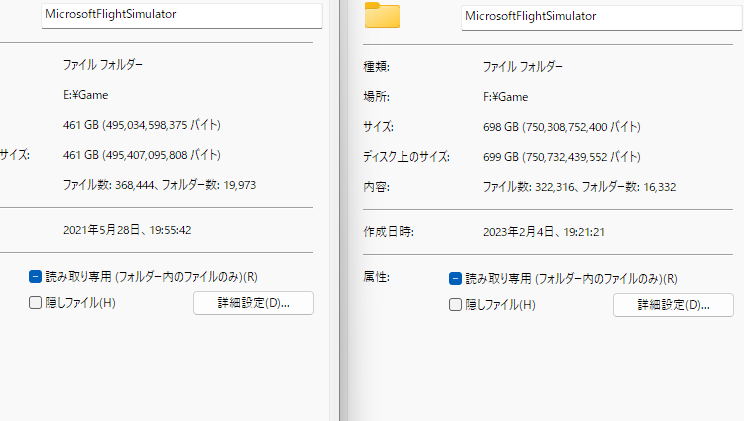Click size value 698 GB (750,308,752,400 バイト)
This screenshot has height=421, width=744.
coord(562,127)
